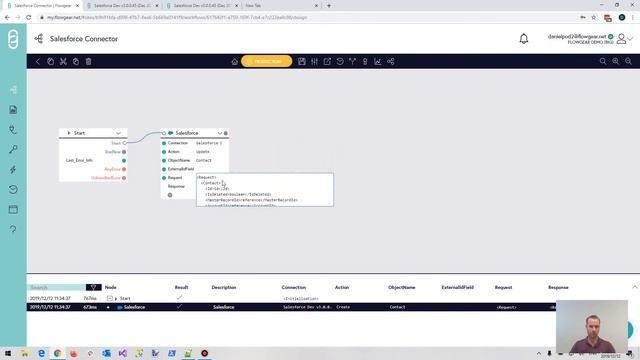
Task: Collapse the log panel with the chevron
Action: click(x=635, y=287)
